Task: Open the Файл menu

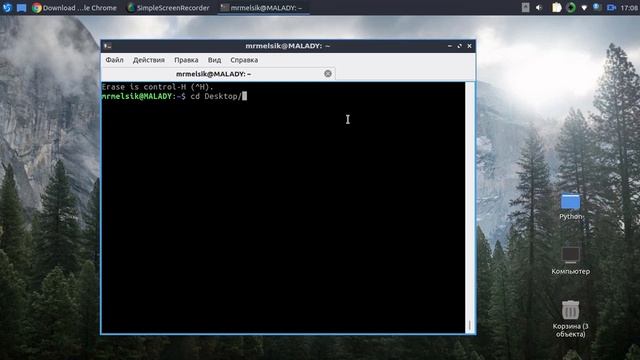Action: 114,60
